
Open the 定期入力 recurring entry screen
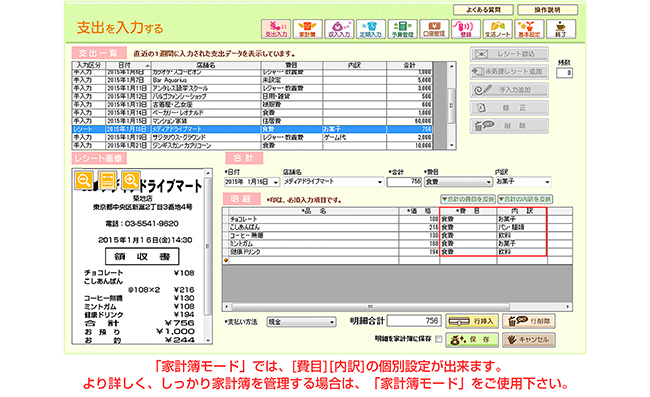371,29
